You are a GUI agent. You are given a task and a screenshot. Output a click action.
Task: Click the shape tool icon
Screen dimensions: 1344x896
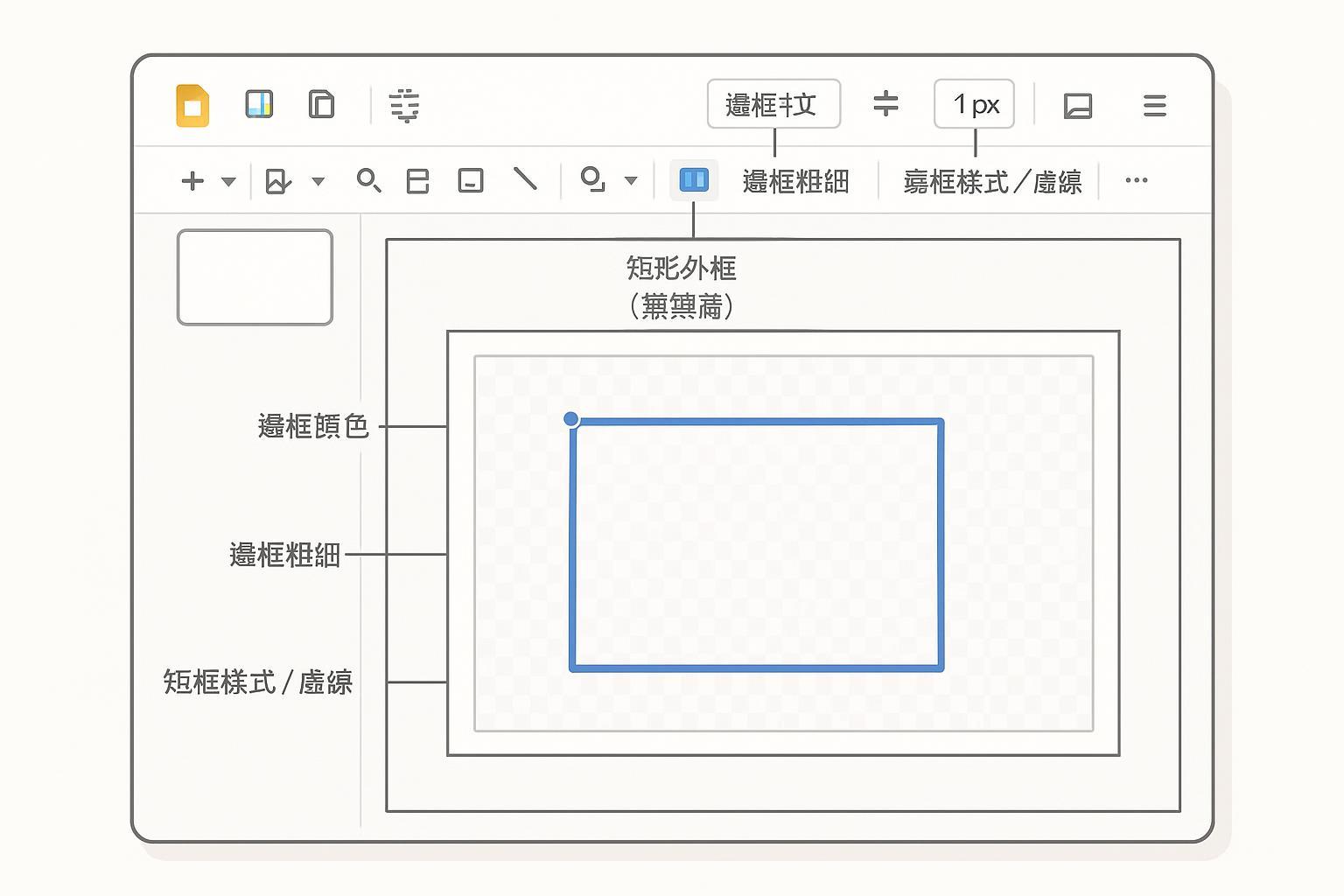pos(592,179)
